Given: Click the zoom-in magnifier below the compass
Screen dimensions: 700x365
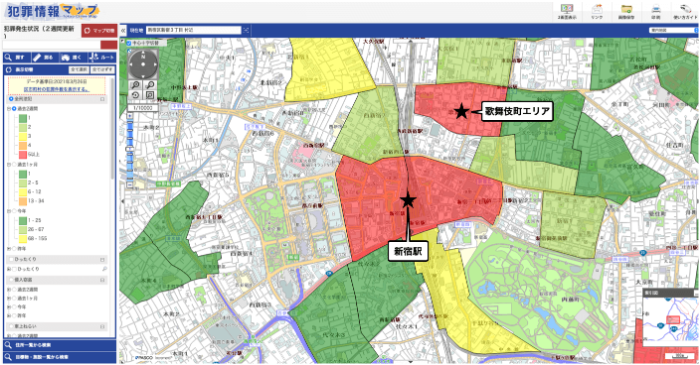Looking at the screenshot, I should coord(135,85).
